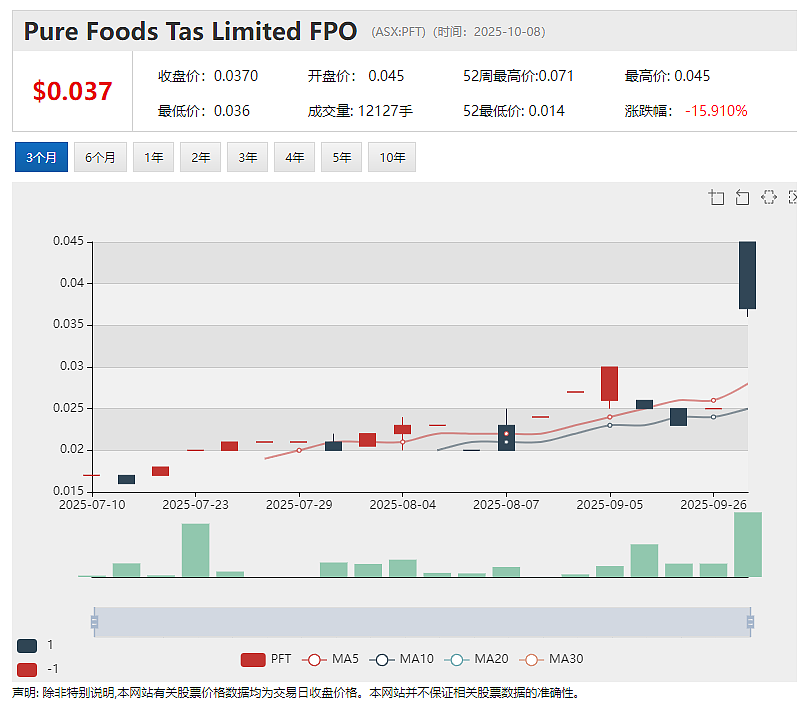Select the 3个月 time range tab
This screenshot has width=810, height=713.
[41, 157]
